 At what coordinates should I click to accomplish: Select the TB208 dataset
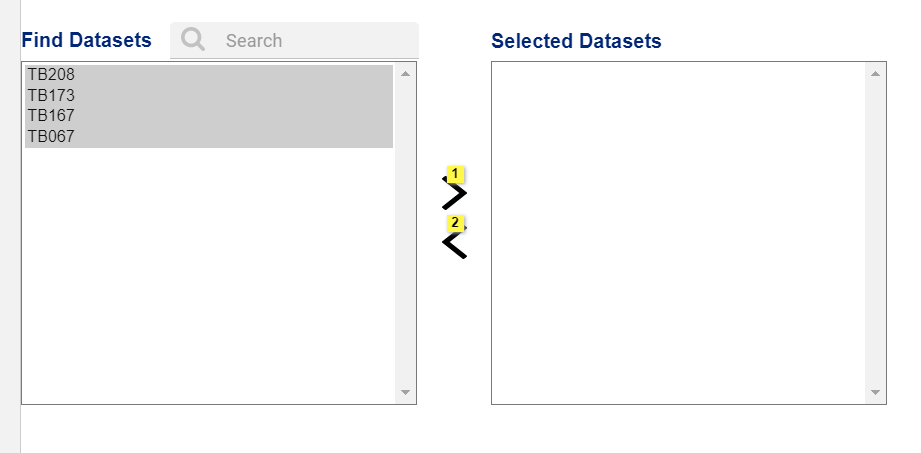pos(209,75)
